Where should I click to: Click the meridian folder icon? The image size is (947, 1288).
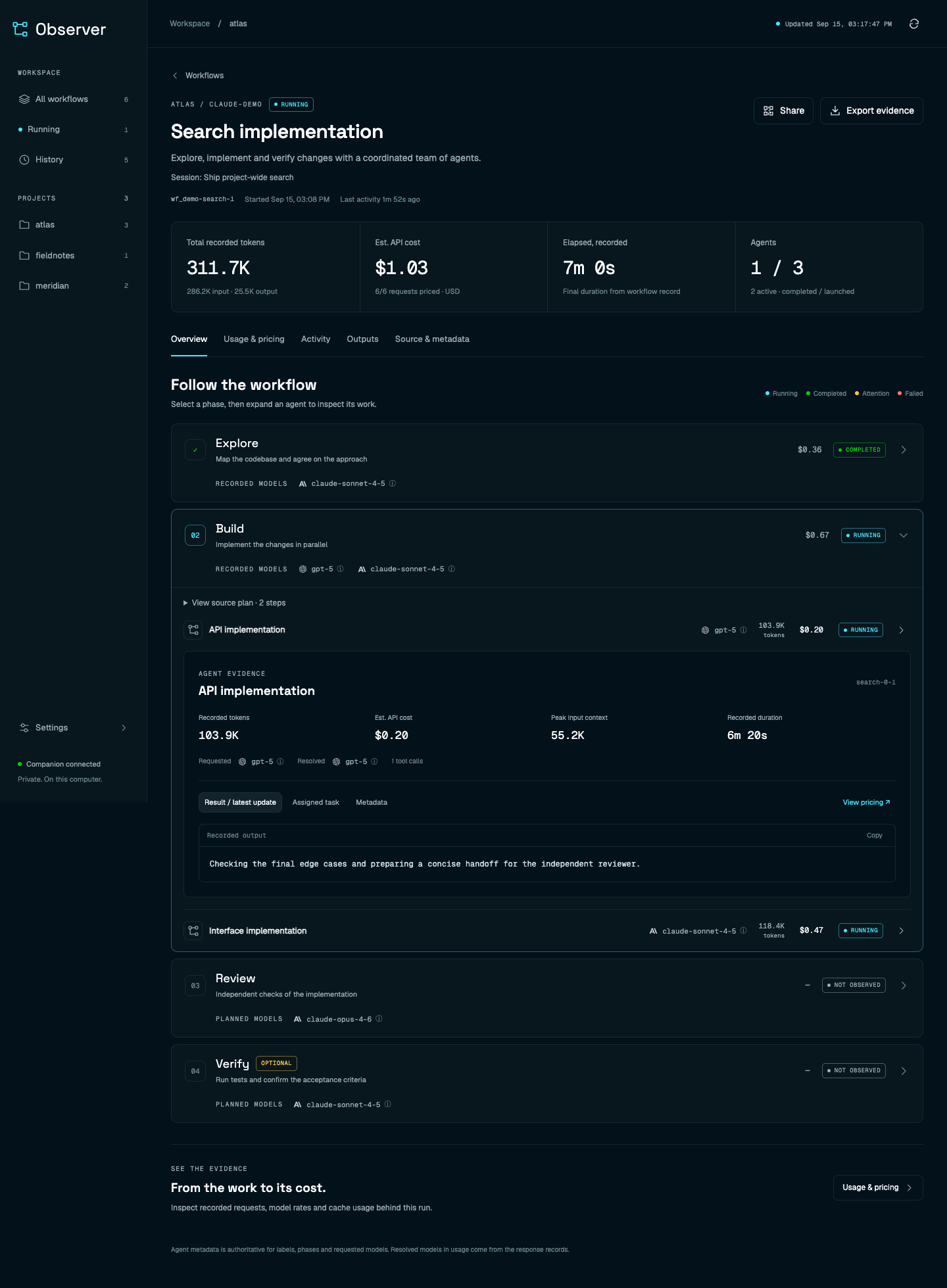24,286
